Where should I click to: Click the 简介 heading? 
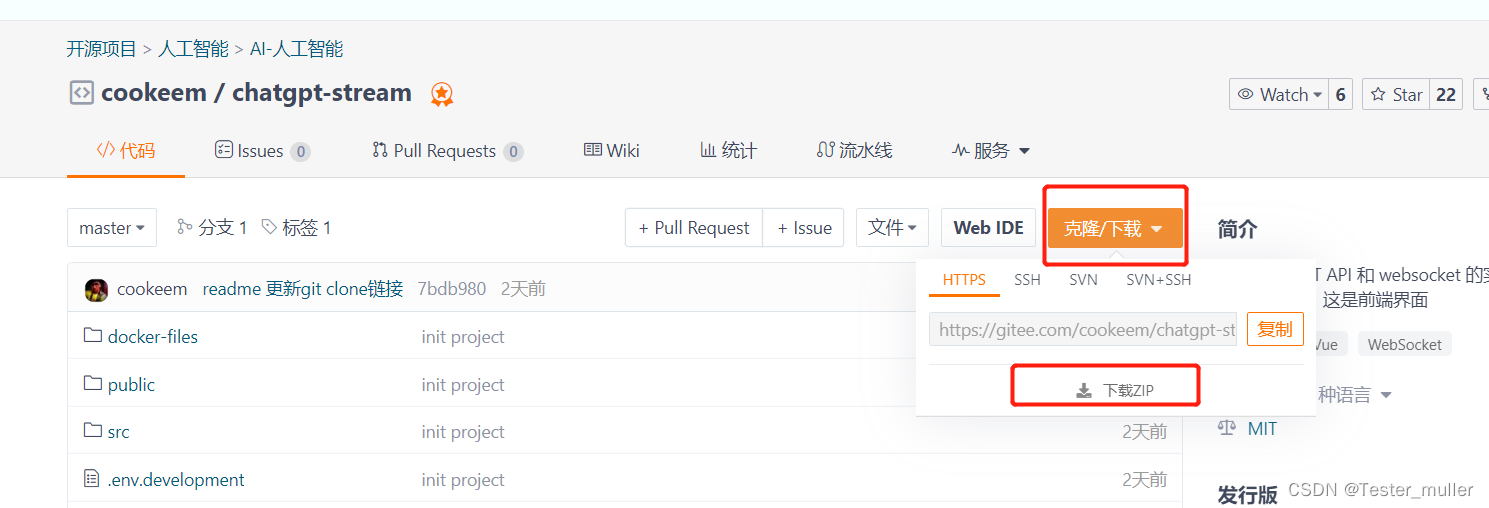[1237, 229]
